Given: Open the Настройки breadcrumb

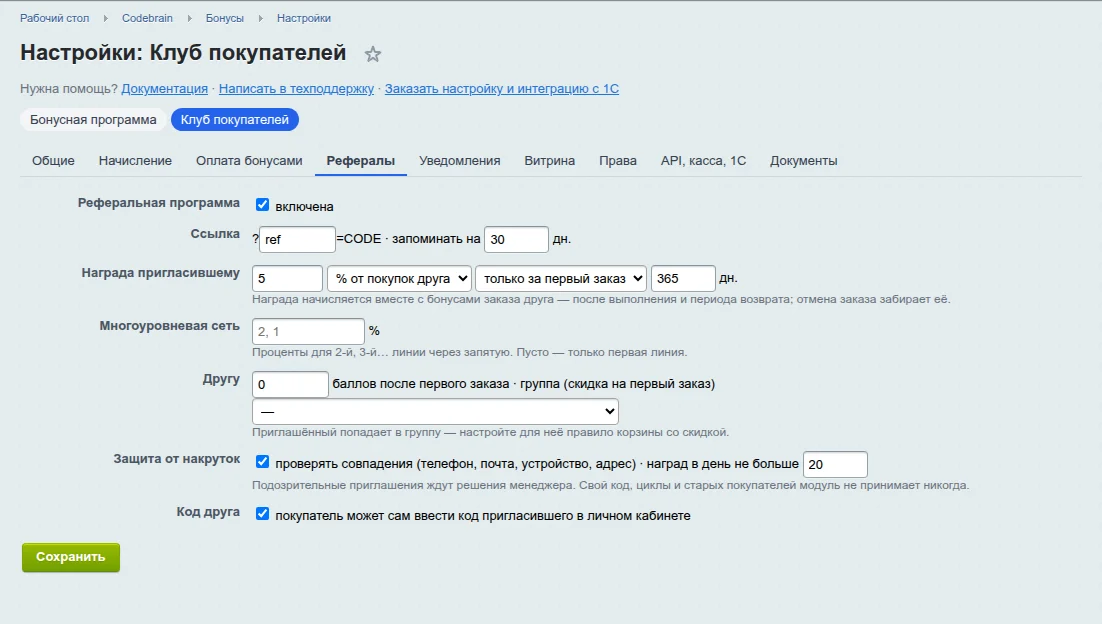Looking at the screenshot, I should coord(304,18).
